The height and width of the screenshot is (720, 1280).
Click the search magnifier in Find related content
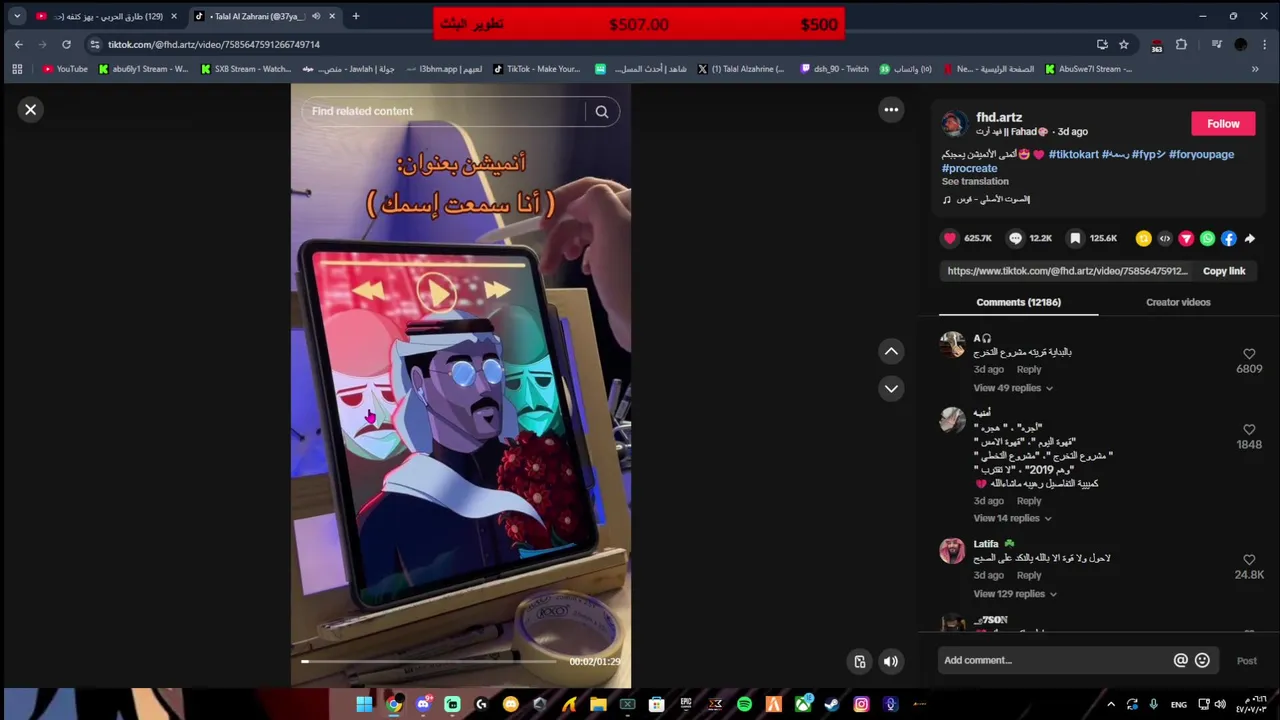(x=602, y=112)
